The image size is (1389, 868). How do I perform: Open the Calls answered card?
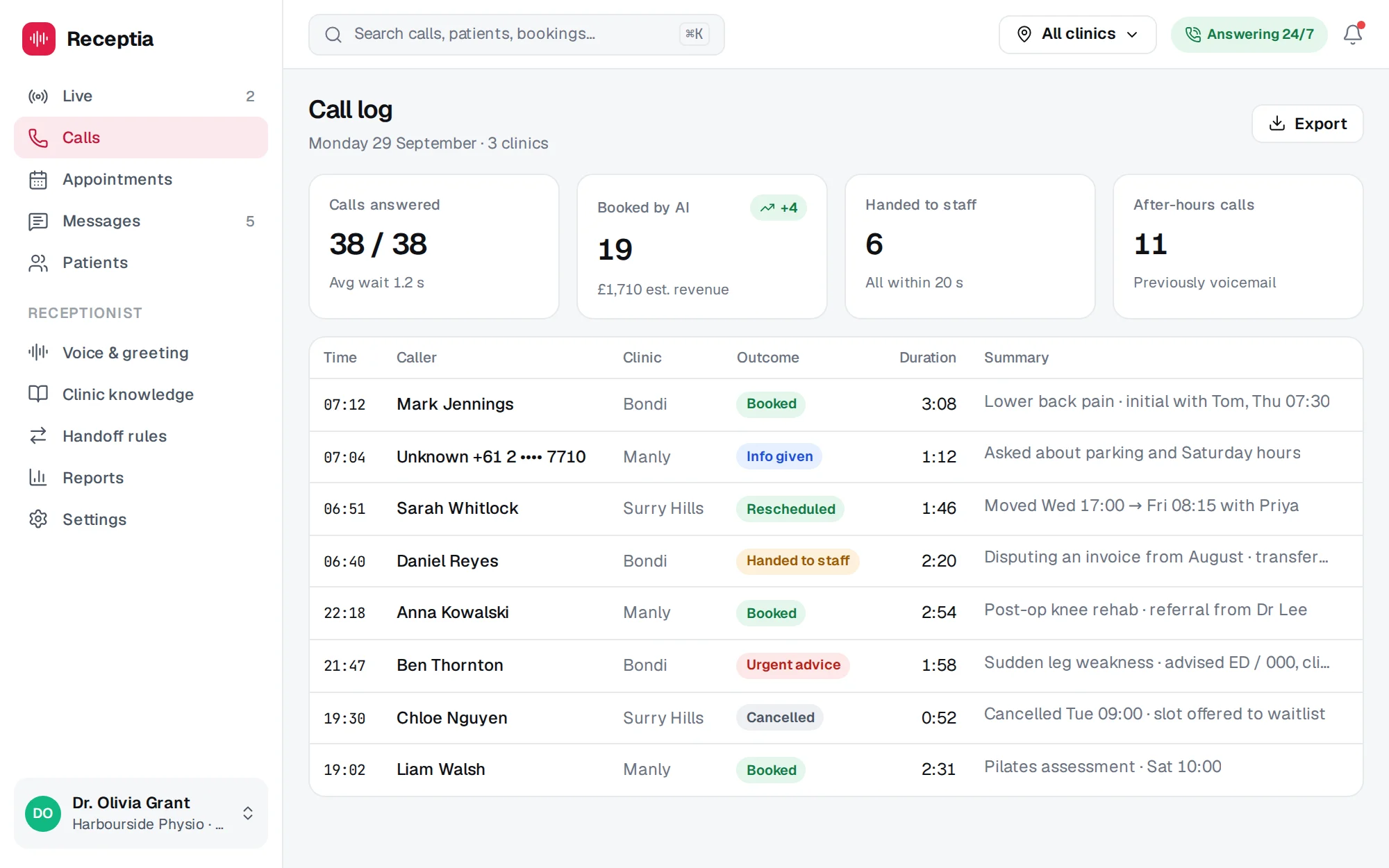[434, 247]
